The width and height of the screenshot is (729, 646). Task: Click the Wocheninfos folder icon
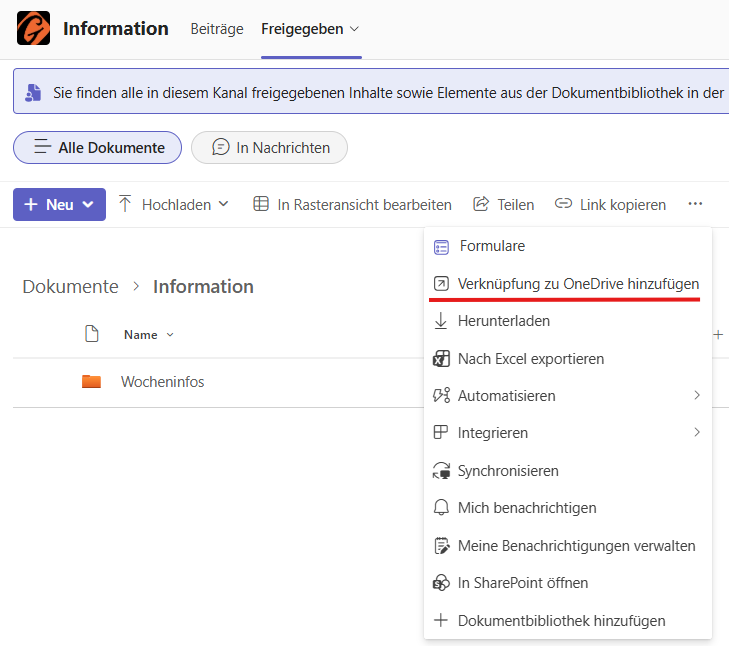91,381
